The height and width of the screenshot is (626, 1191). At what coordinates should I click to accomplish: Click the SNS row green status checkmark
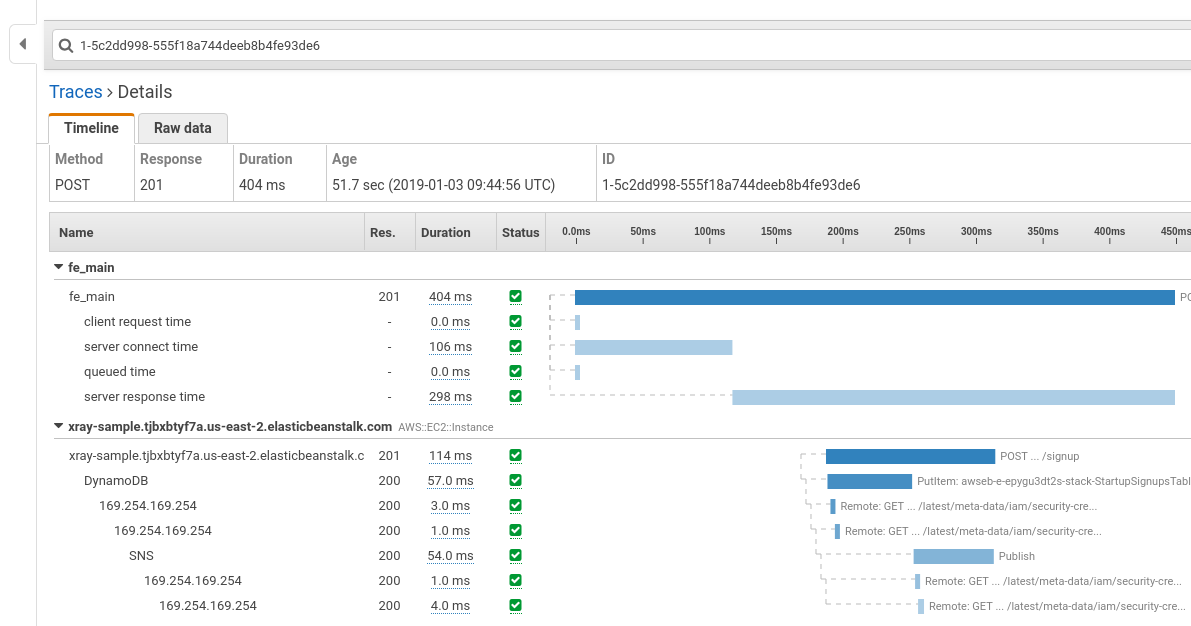coord(515,556)
